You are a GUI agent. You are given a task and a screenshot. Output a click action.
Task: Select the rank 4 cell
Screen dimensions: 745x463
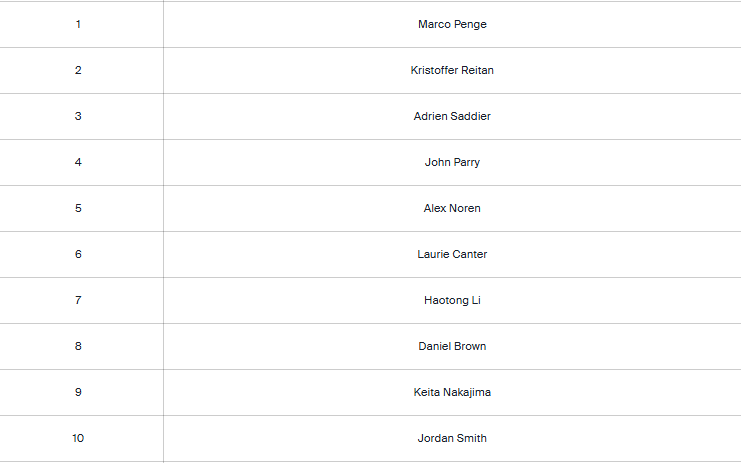pos(78,162)
